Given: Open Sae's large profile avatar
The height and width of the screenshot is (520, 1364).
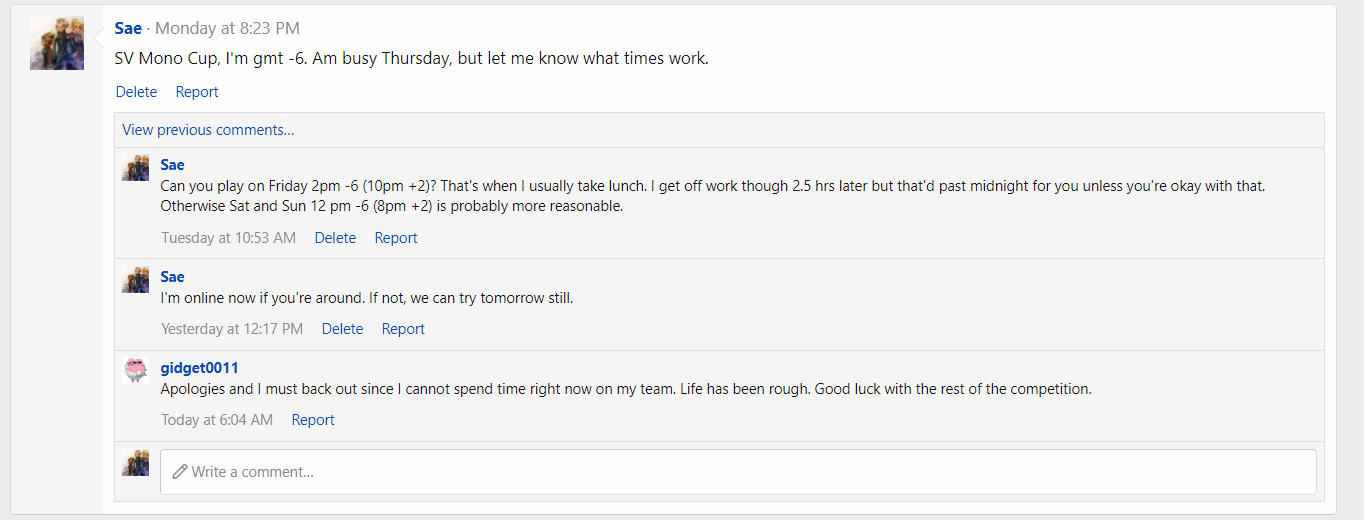Looking at the screenshot, I should [x=57, y=43].
